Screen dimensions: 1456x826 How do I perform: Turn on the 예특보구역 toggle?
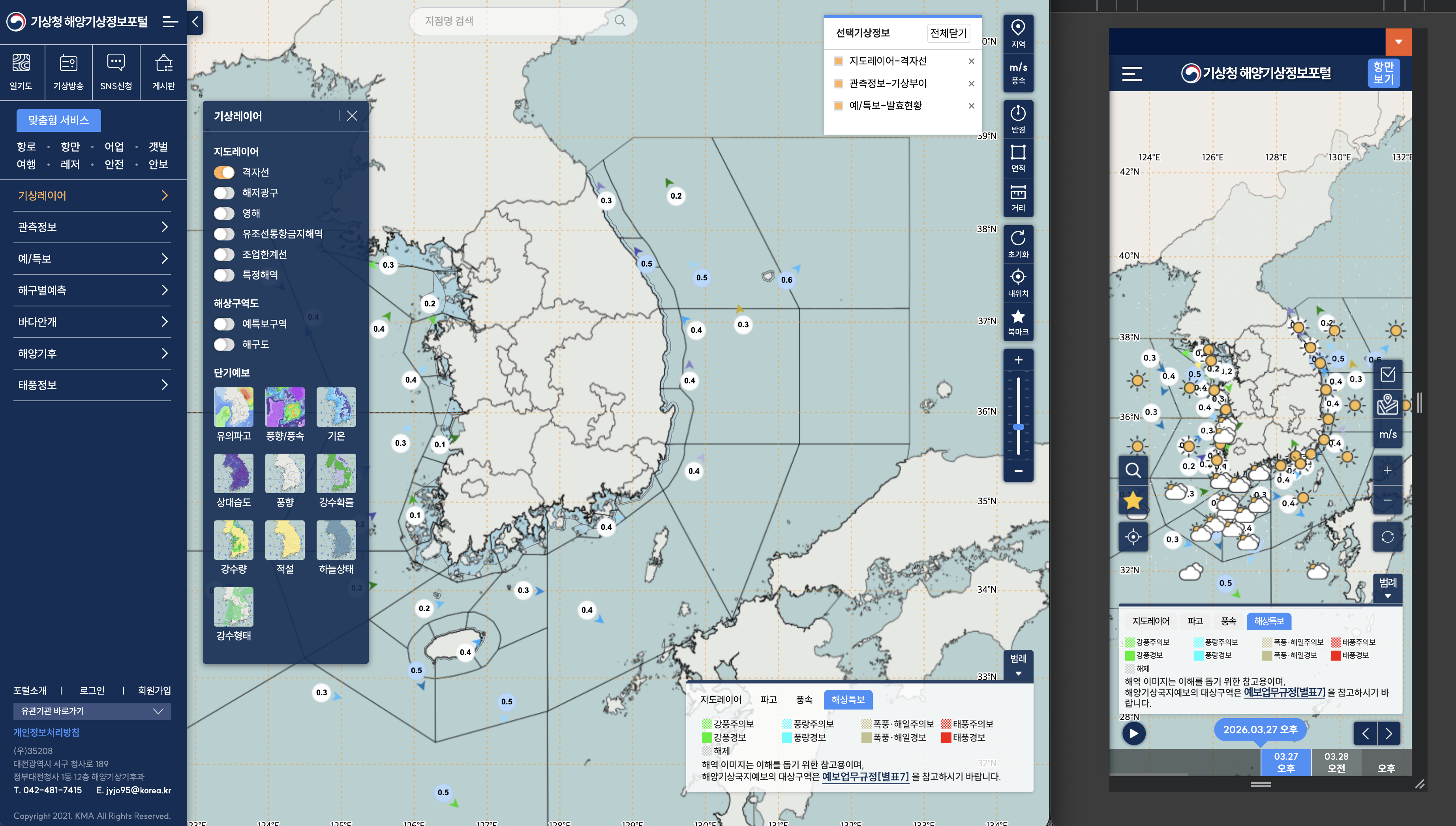[224, 324]
